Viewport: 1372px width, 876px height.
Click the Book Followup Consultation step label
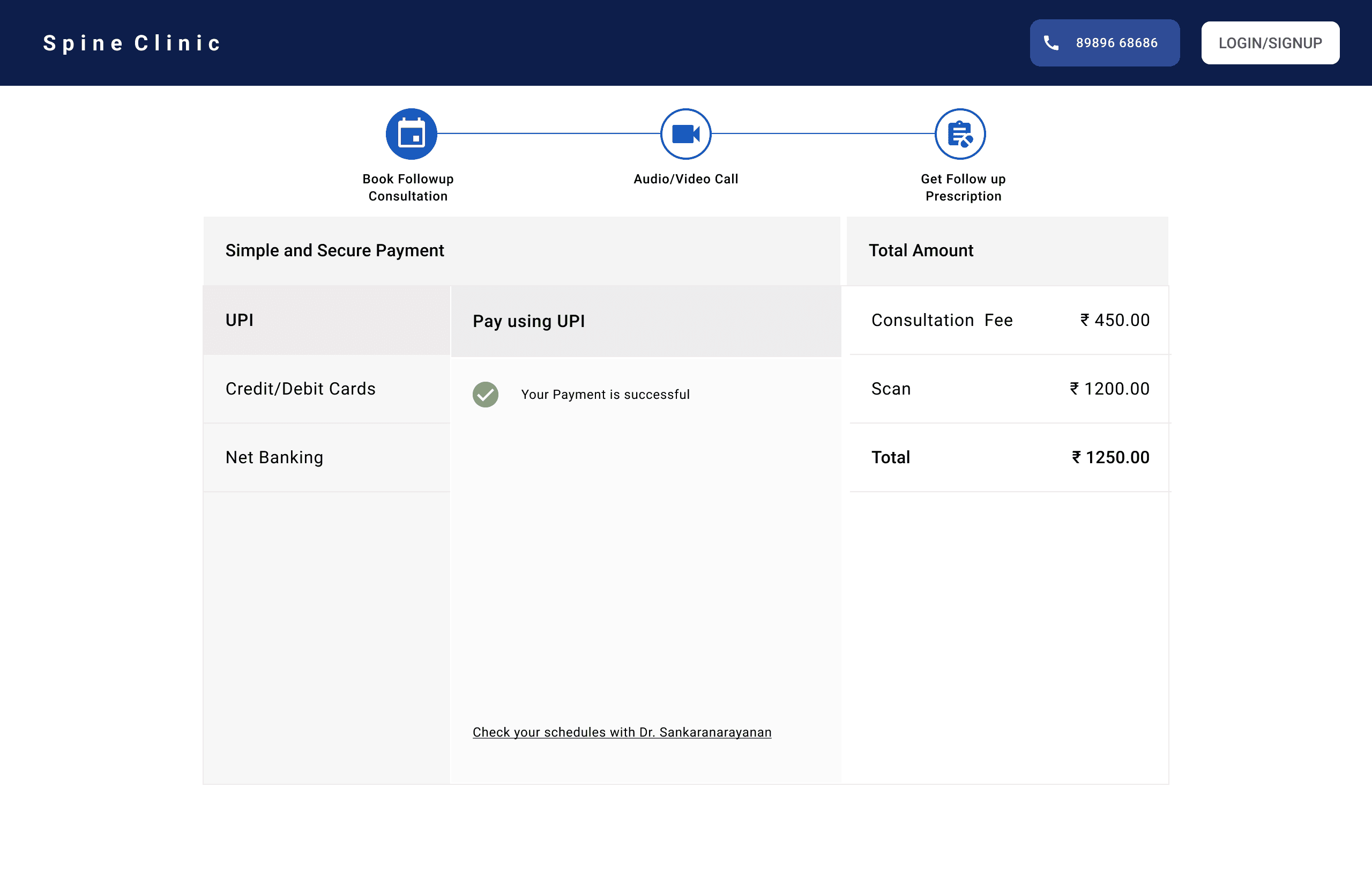click(408, 188)
